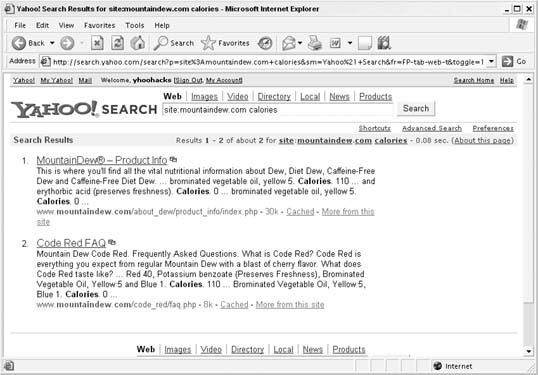Open the View menu

click(66, 25)
